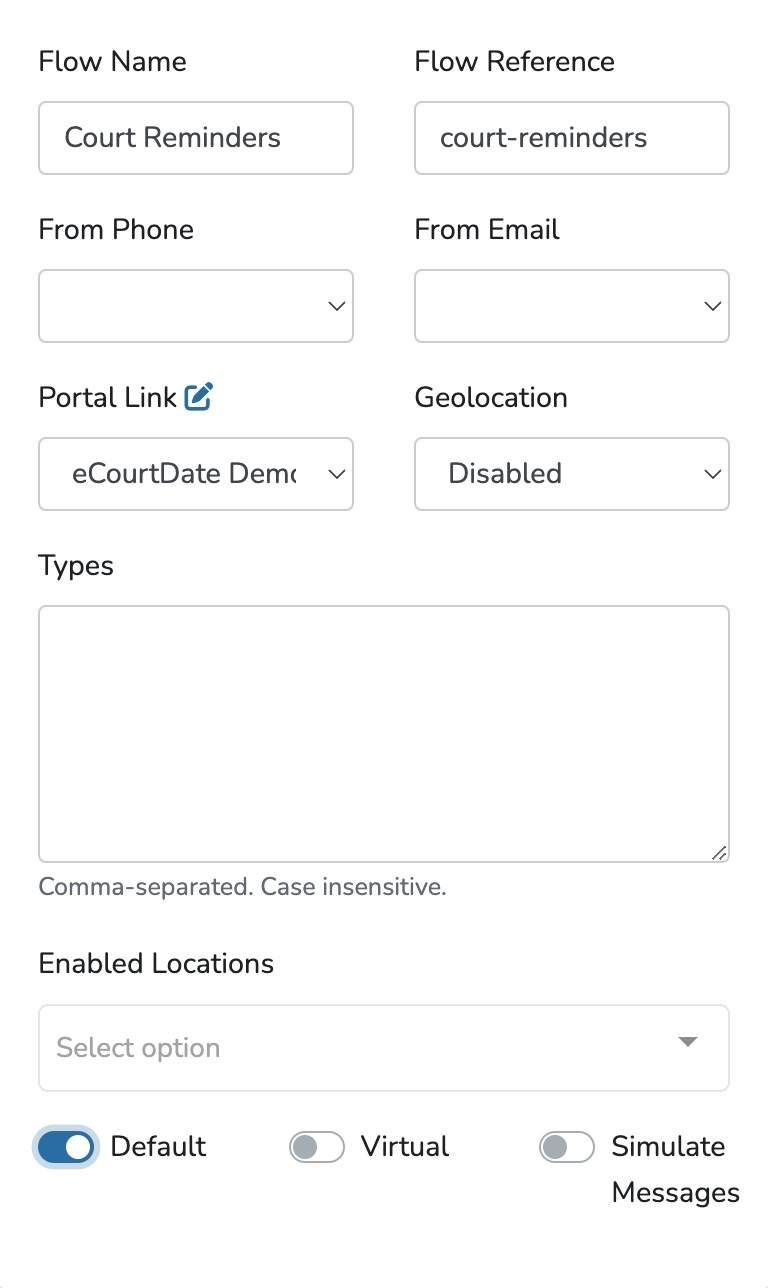Click inside the Types text area
This screenshot has width=768, height=1288.
pos(384,733)
